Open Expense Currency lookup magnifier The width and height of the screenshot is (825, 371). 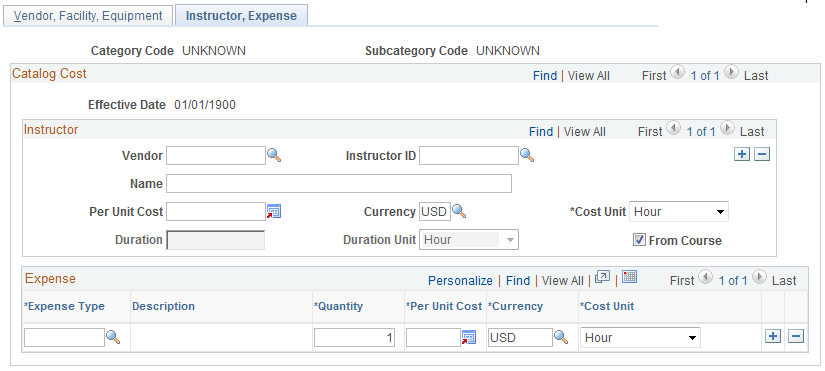point(561,337)
